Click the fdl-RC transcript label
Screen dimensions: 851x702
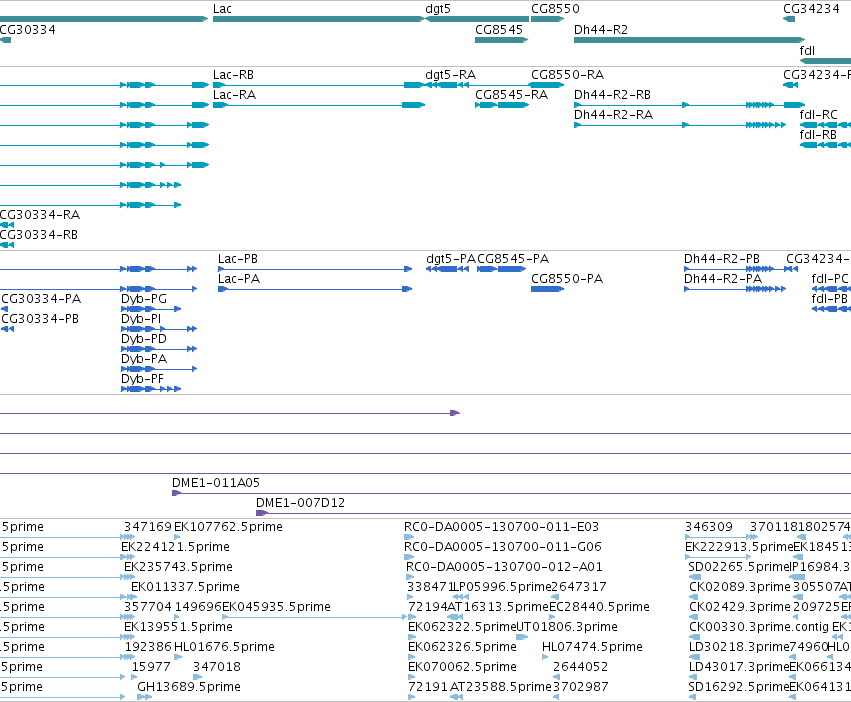[818, 115]
